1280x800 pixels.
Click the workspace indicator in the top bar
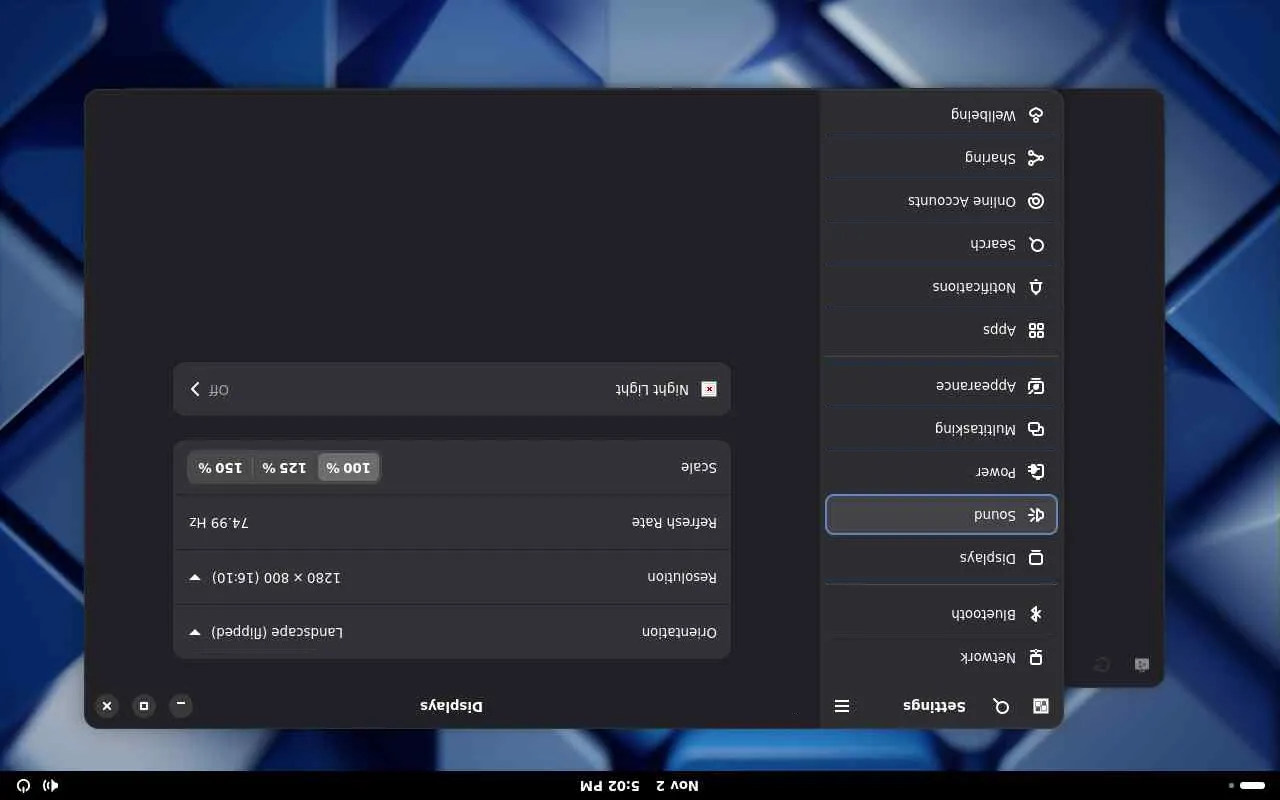(1248, 786)
